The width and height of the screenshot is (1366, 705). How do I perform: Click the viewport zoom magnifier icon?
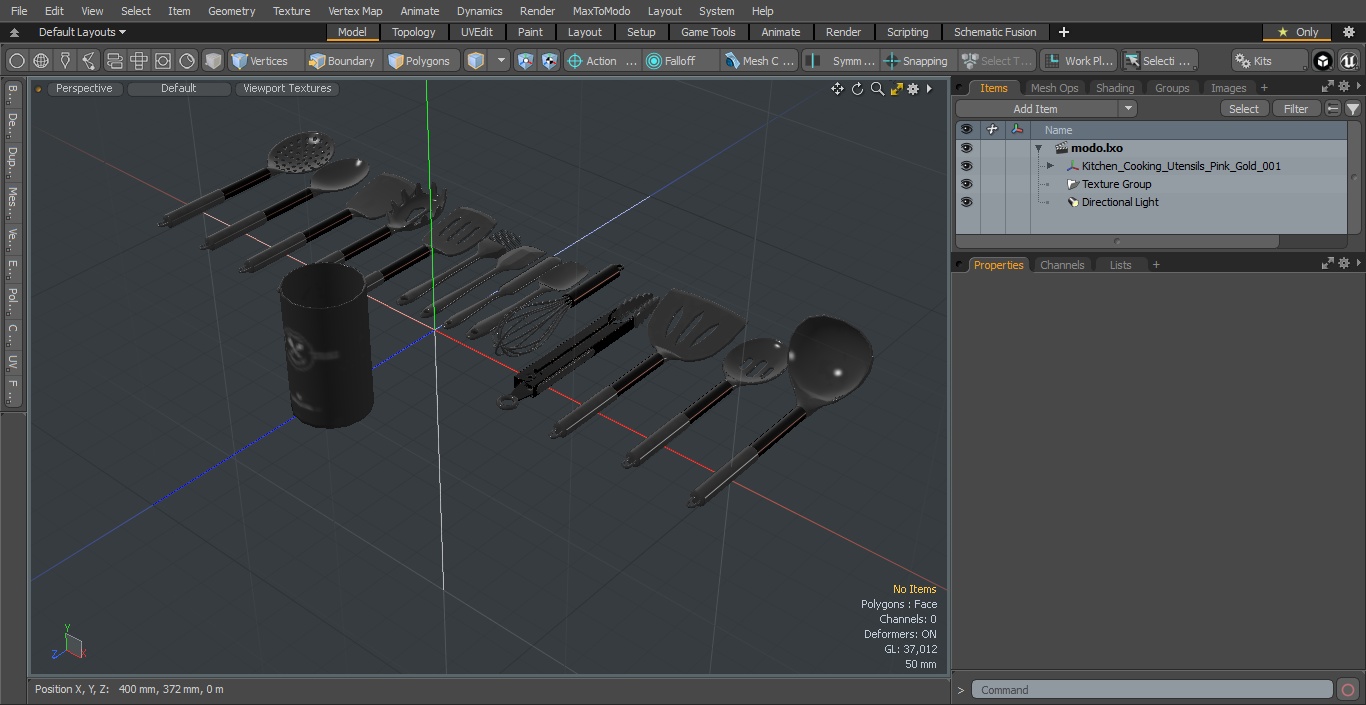(877, 89)
